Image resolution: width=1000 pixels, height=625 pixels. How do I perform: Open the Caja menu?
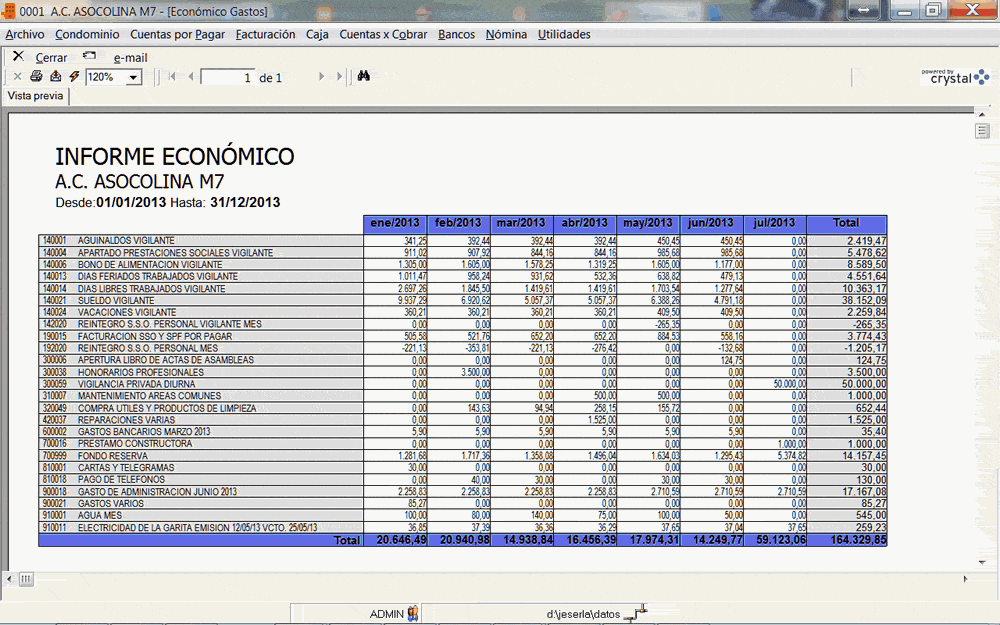click(317, 34)
